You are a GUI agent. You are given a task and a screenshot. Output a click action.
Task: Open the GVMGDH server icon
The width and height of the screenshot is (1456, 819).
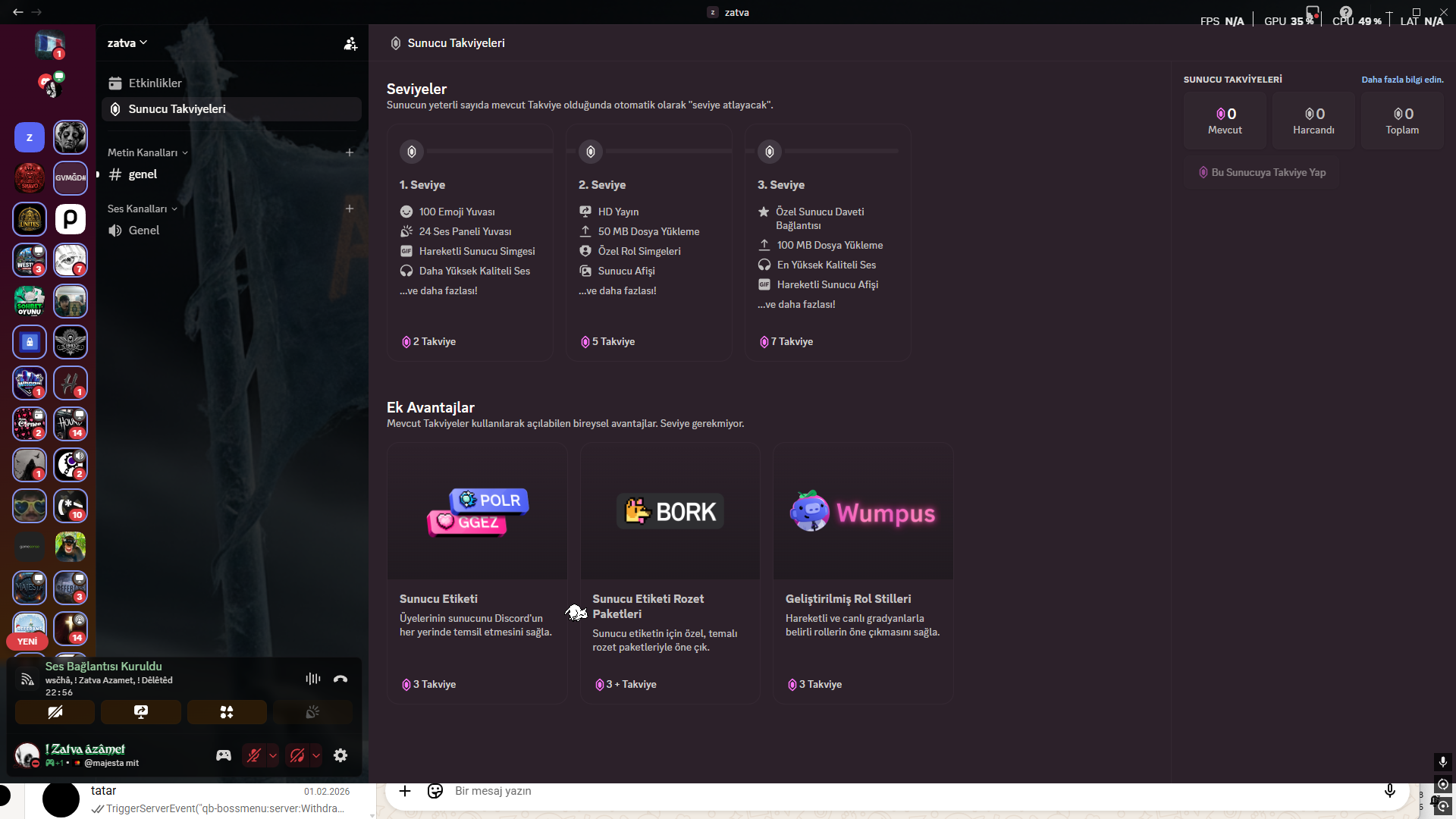coord(71,178)
